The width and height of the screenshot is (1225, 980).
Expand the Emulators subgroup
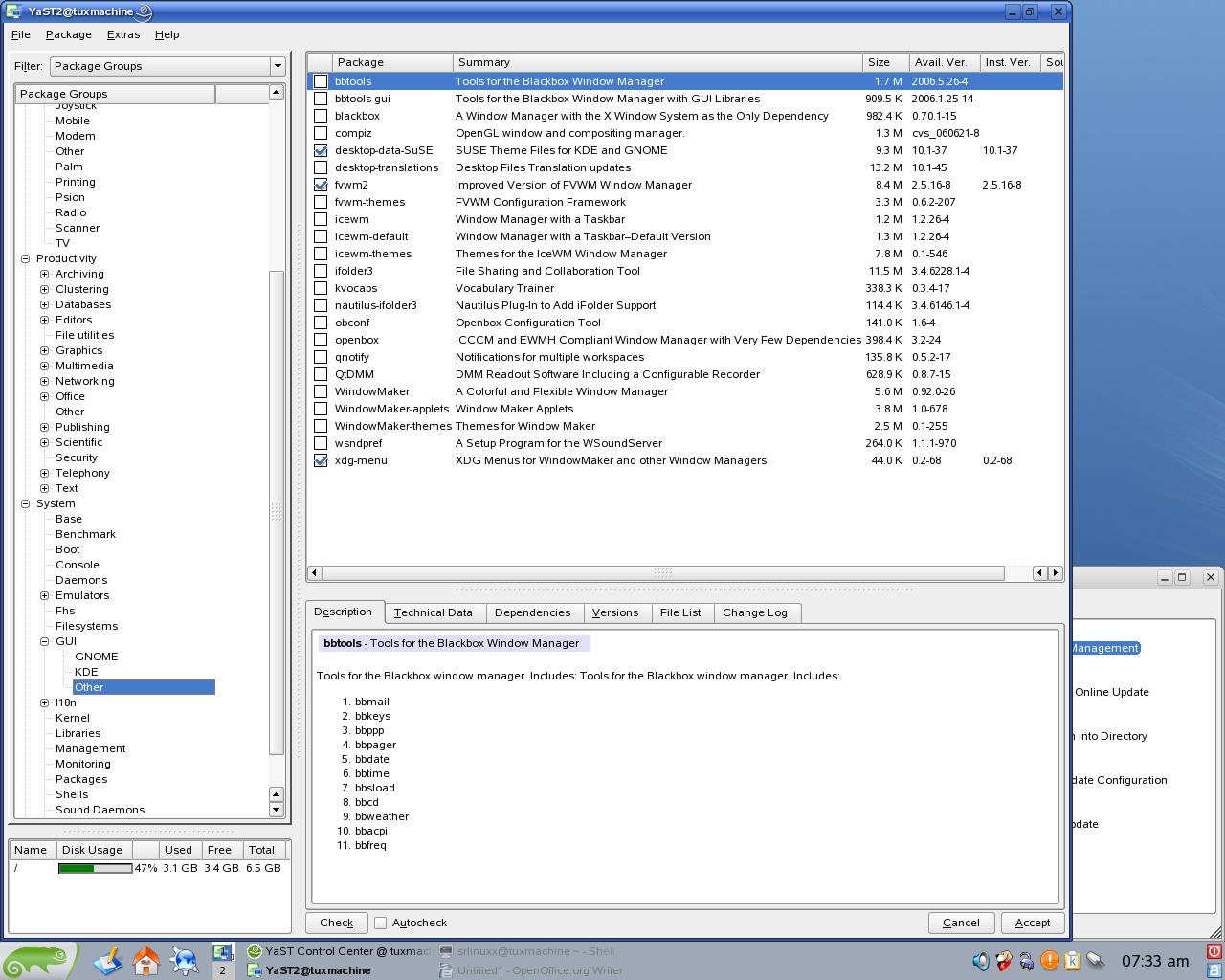[x=45, y=595]
